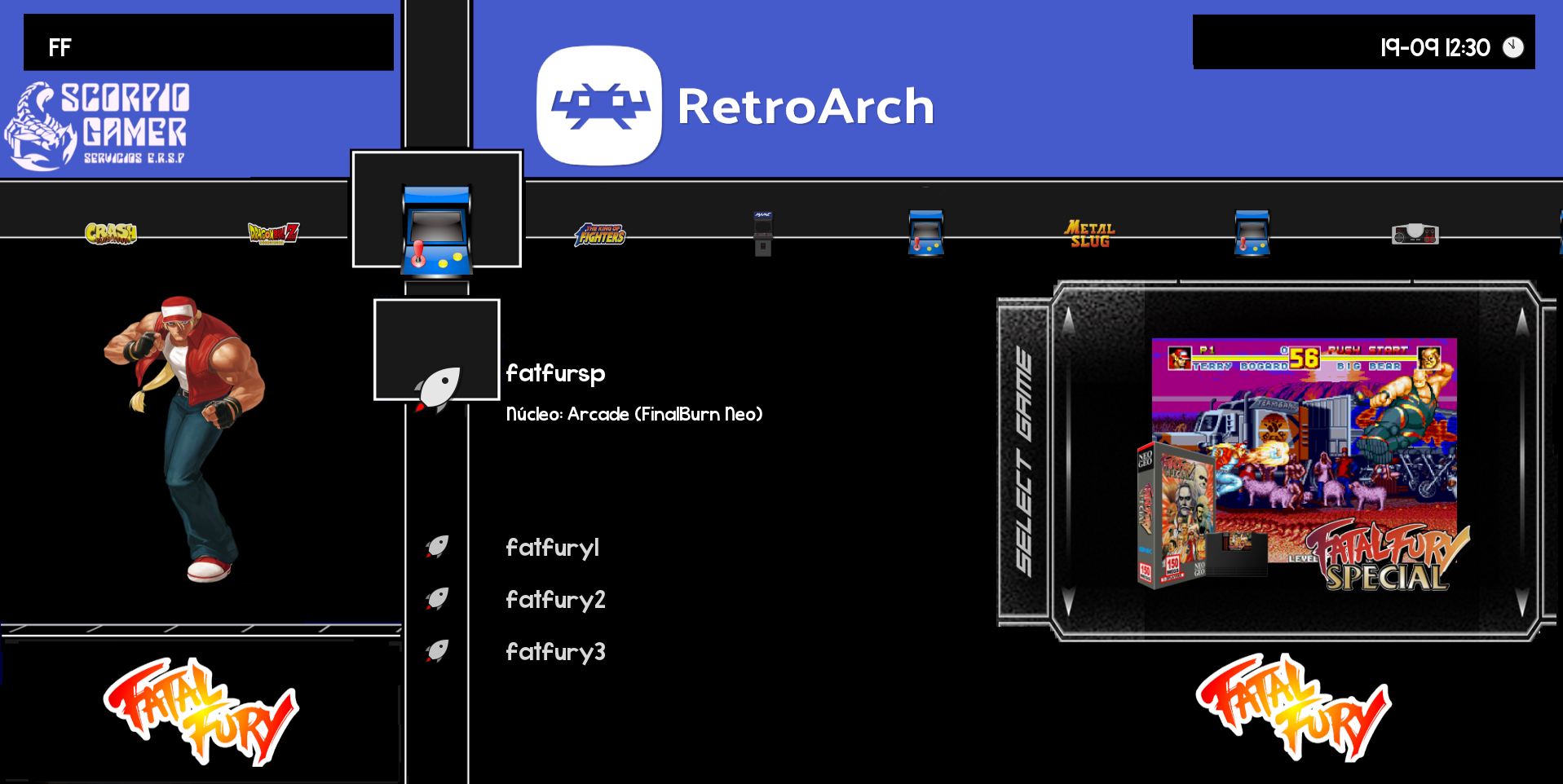Click the rocket icon next to fatfury3
This screenshot has width=1563, height=784.
click(x=438, y=651)
